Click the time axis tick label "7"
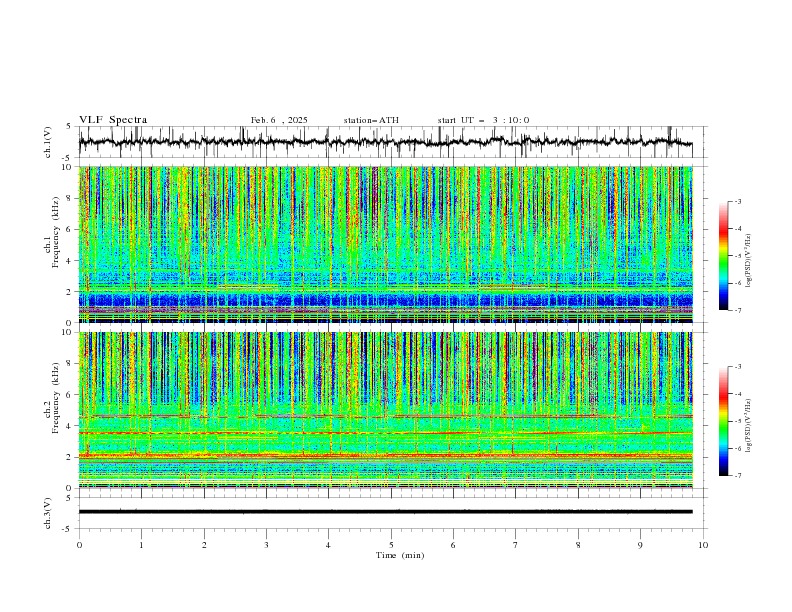Screen dimensions: 792x612 coord(516,545)
